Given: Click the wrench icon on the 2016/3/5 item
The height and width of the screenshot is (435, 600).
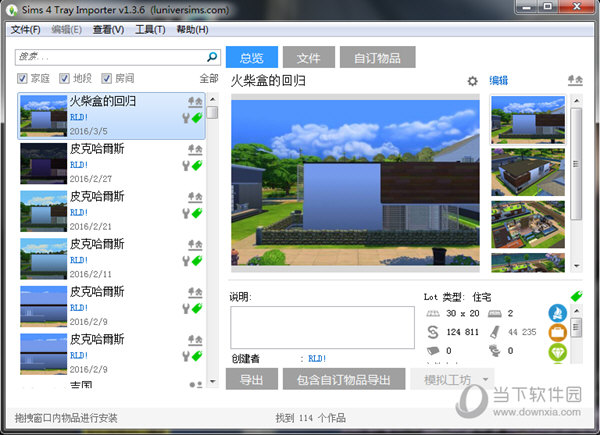Looking at the screenshot, I should (186, 118).
